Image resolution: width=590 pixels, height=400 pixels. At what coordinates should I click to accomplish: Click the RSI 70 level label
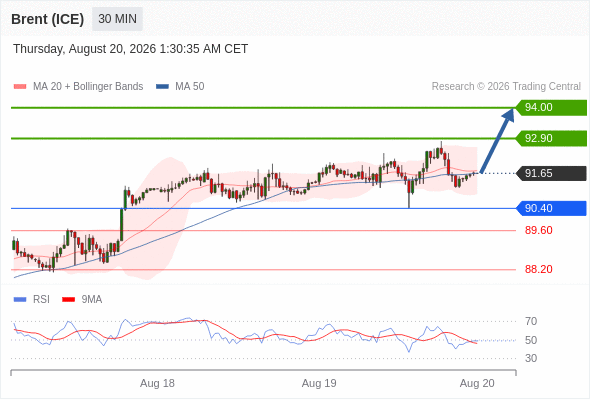point(531,321)
